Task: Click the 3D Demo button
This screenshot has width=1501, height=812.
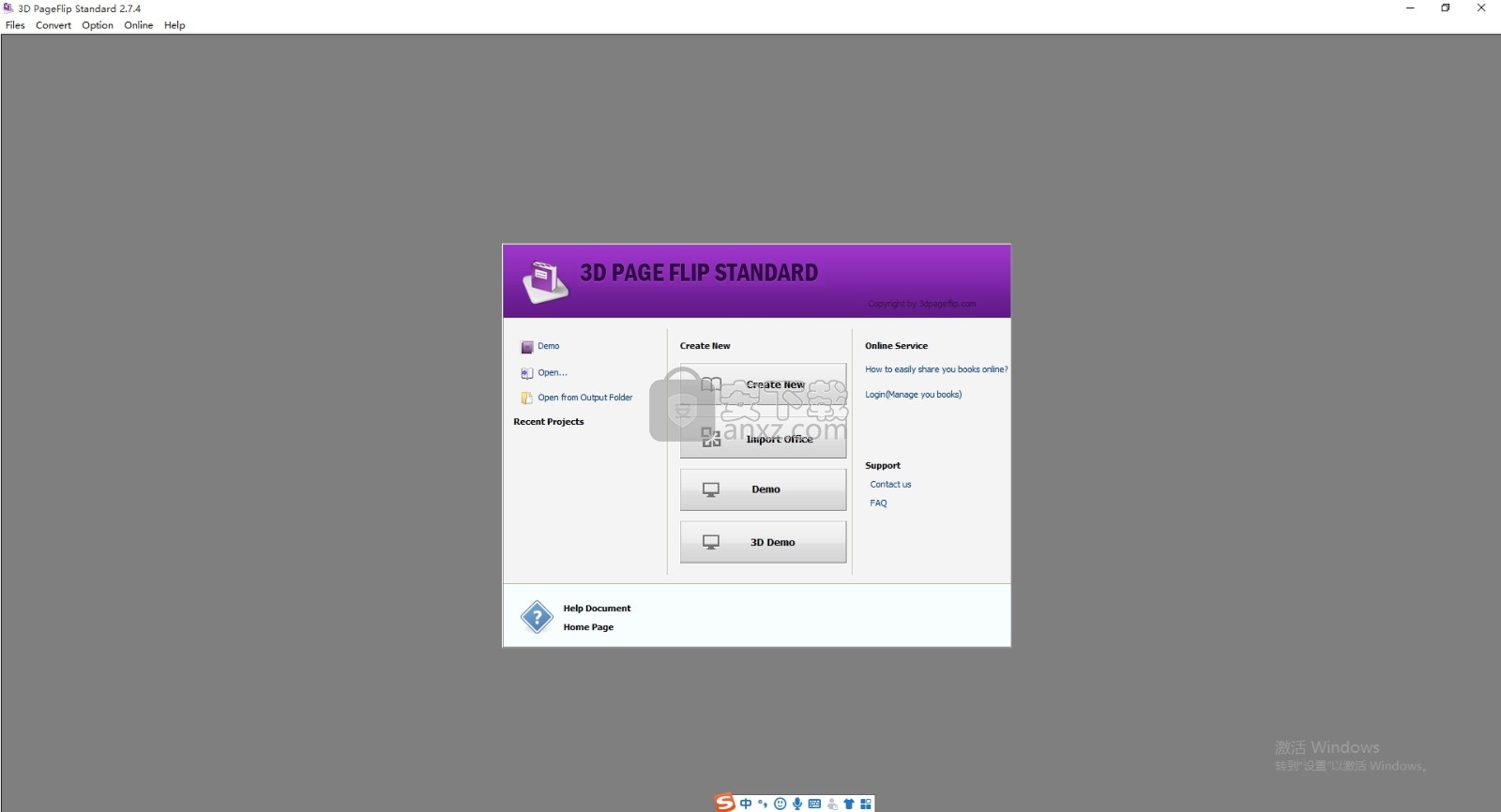Action: pos(763,542)
